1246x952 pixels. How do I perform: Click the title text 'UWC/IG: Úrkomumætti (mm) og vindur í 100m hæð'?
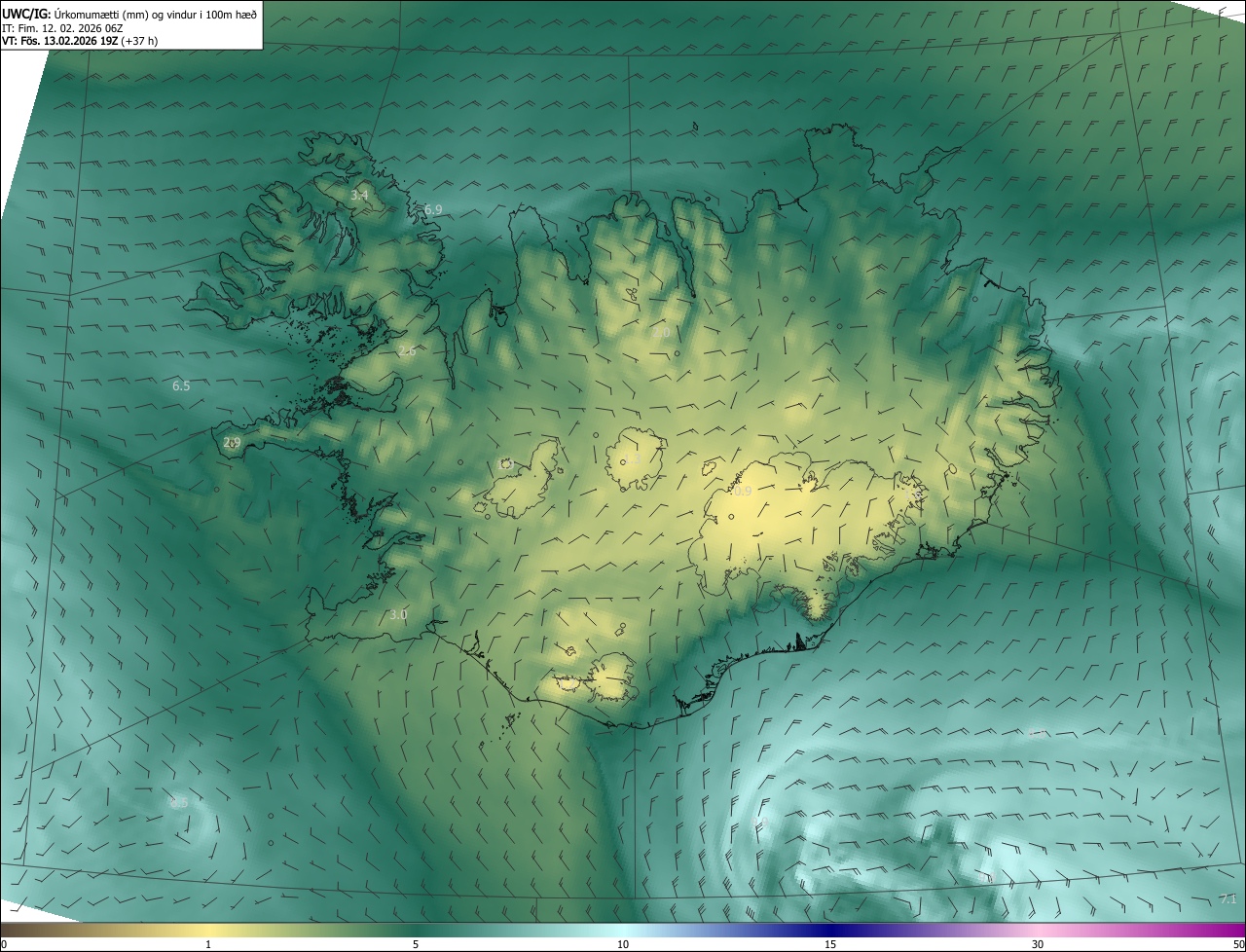[x=129, y=14]
